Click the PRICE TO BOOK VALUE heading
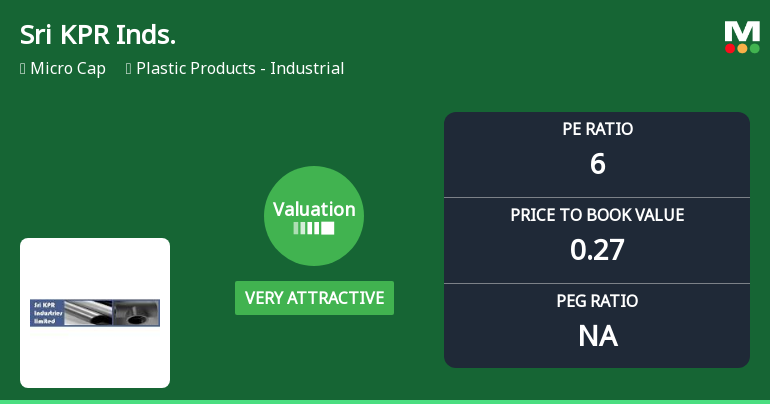This screenshot has width=770, height=404. tap(597, 215)
